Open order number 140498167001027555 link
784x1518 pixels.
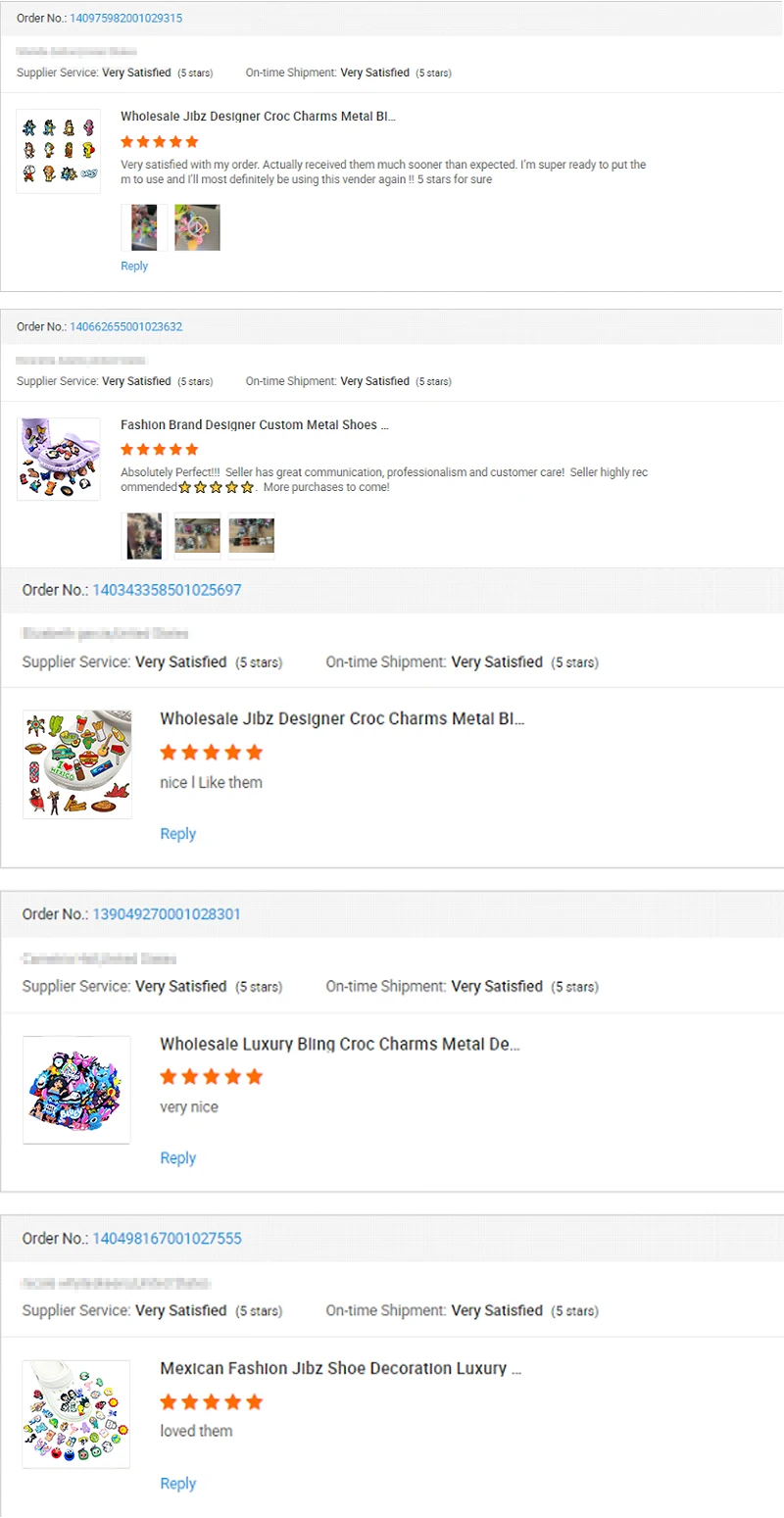(x=167, y=1239)
